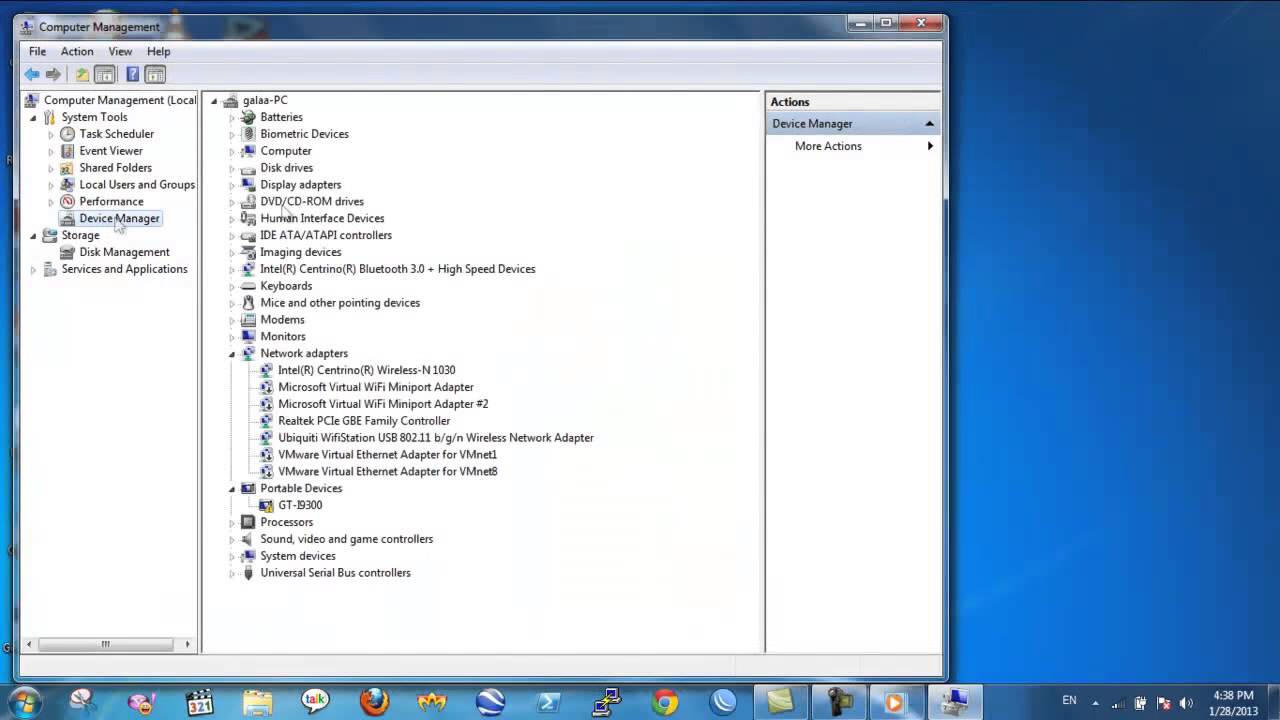This screenshot has width=1280, height=720.
Task: Collapse the Network adapters category
Action: click(232, 354)
